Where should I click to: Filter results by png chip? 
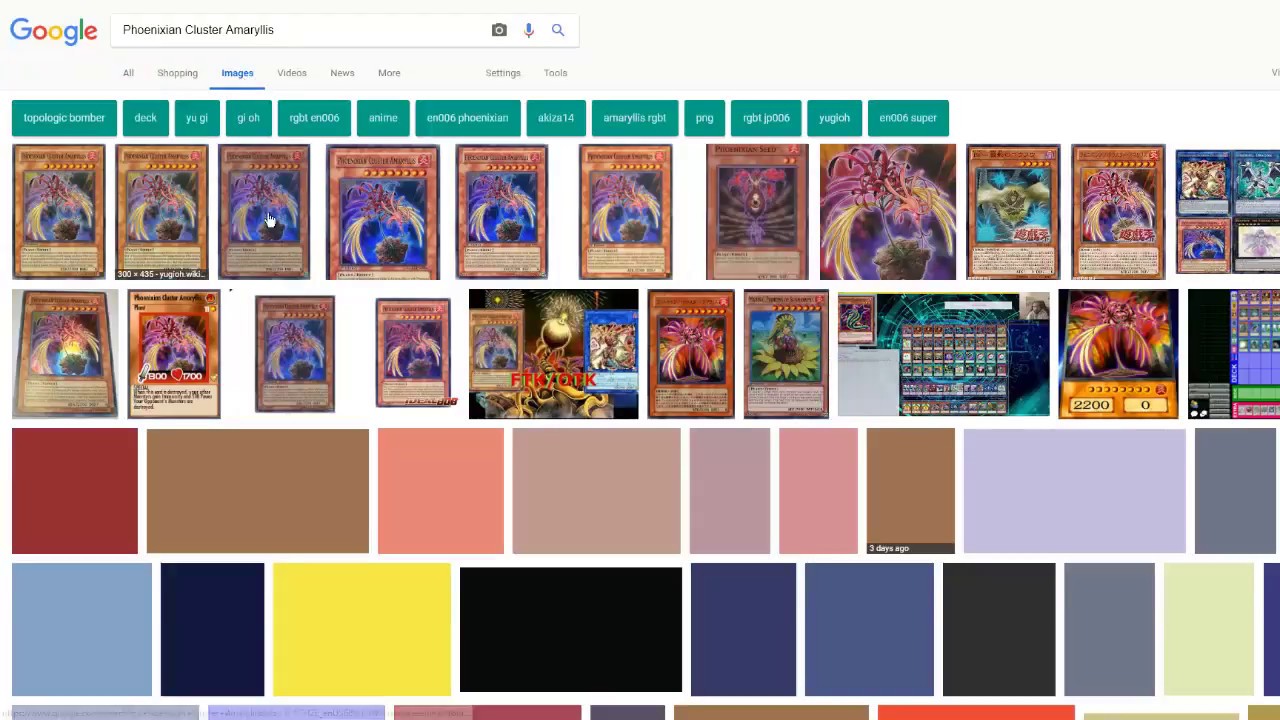[704, 118]
